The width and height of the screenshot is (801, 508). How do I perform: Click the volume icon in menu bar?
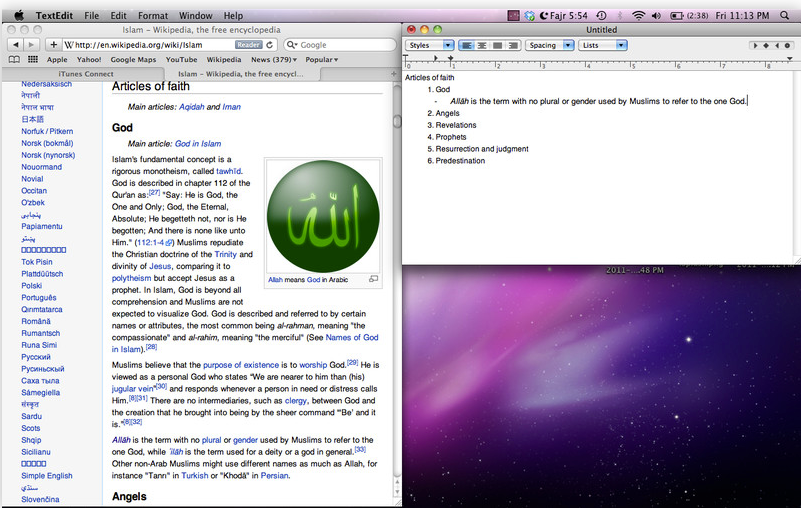656,15
